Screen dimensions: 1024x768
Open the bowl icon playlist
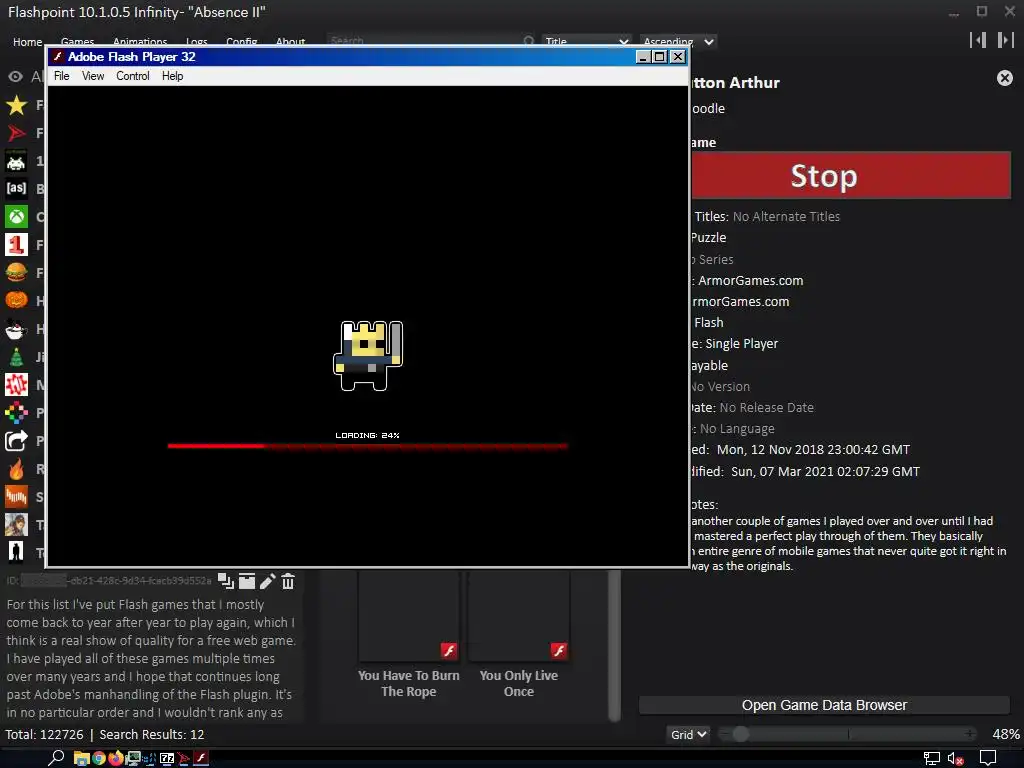coord(16,329)
